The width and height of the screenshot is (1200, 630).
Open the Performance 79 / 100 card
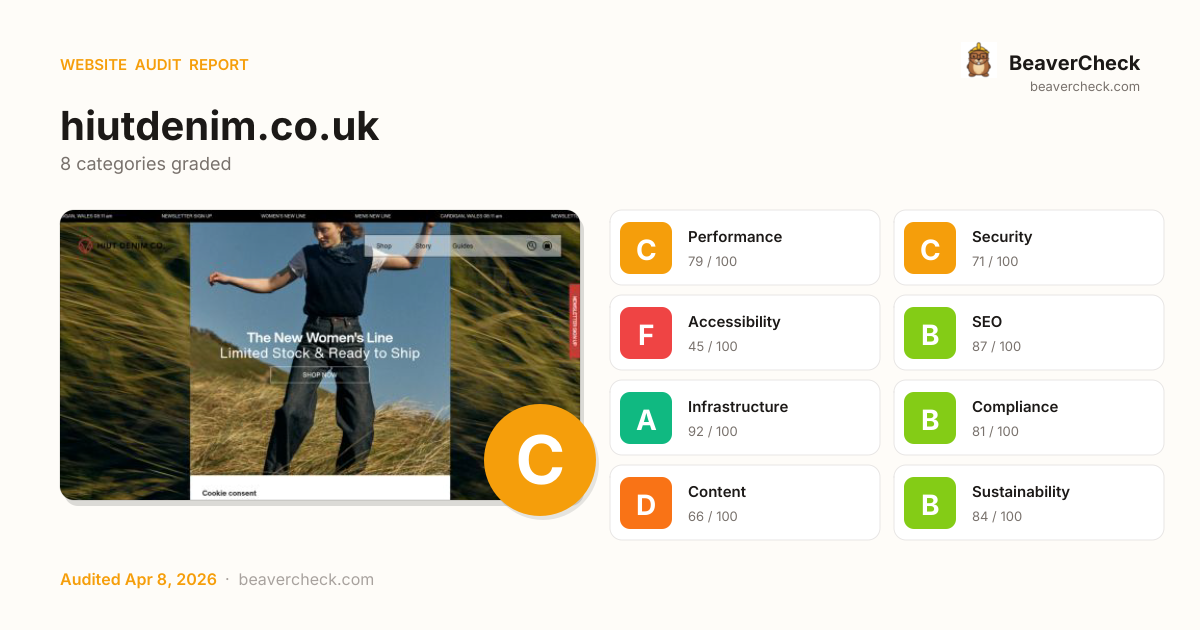(745, 248)
